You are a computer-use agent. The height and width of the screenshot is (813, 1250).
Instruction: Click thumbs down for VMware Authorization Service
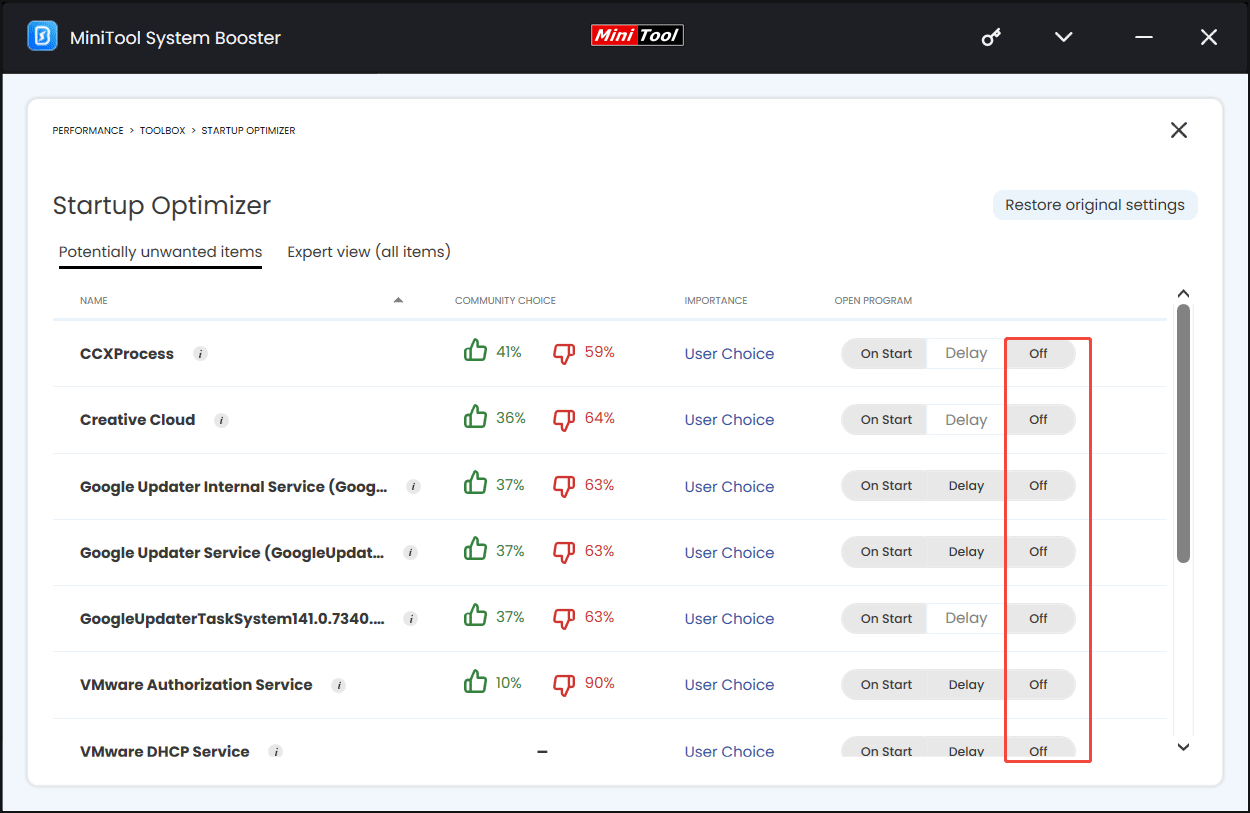(x=565, y=684)
